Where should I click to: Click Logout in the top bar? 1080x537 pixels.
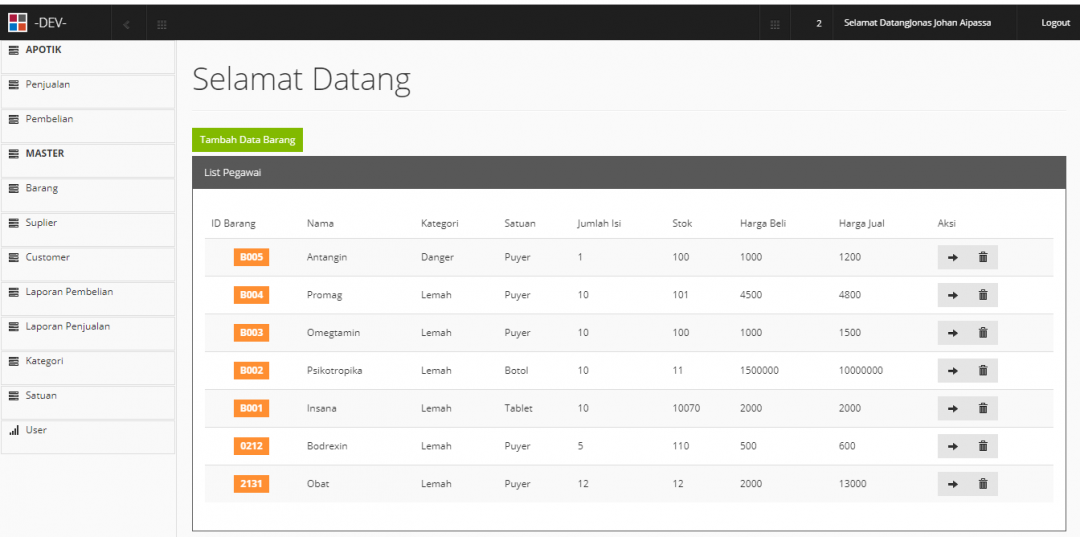1055,23
